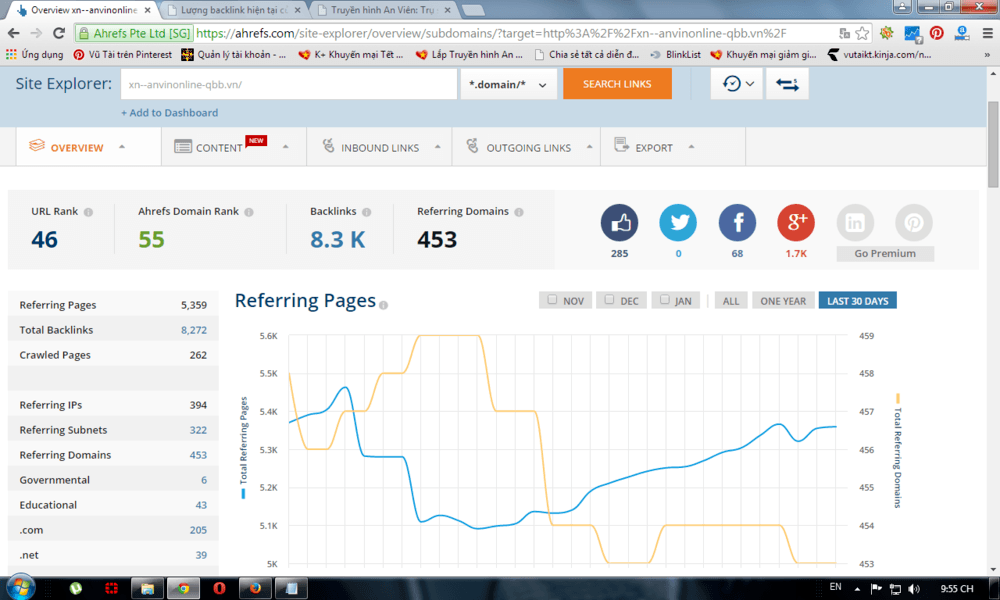Image resolution: width=1000 pixels, height=600 pixels.
Task: Click the info icon beside URL Rank
Action: tap(88, 212)
